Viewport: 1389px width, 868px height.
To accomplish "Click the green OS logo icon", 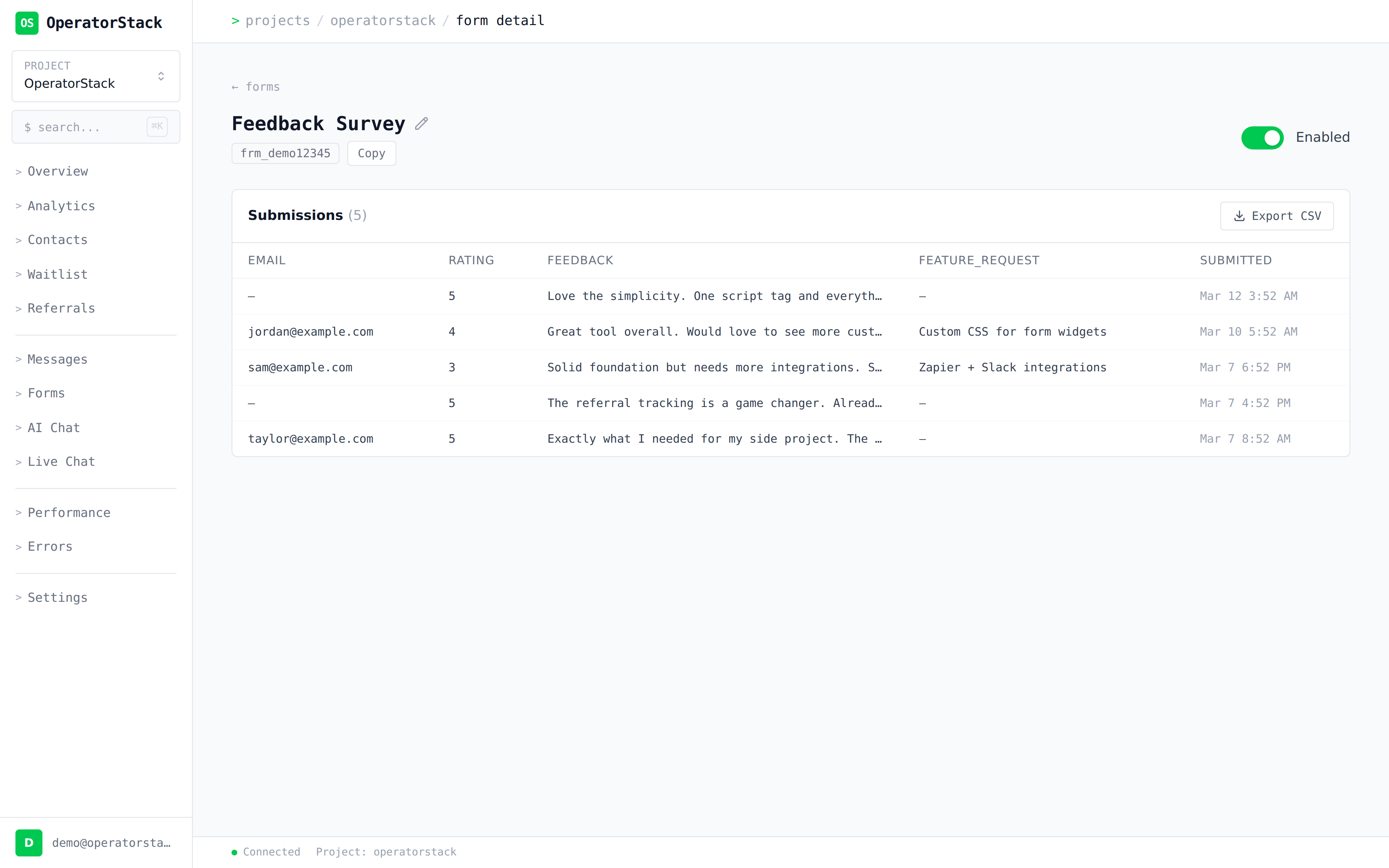I will pyautogui.click(x=26, y=23).
